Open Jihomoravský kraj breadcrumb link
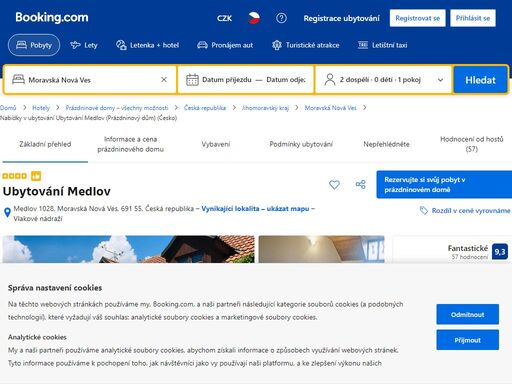Screen dimensions: 512x384 [x=265, y=108]
